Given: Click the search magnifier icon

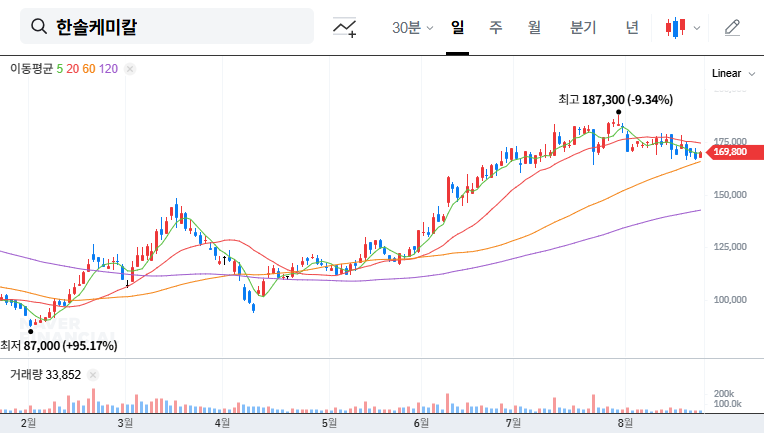Looking at the screenshot, I should pyautogui.click(x=38, y=26).
